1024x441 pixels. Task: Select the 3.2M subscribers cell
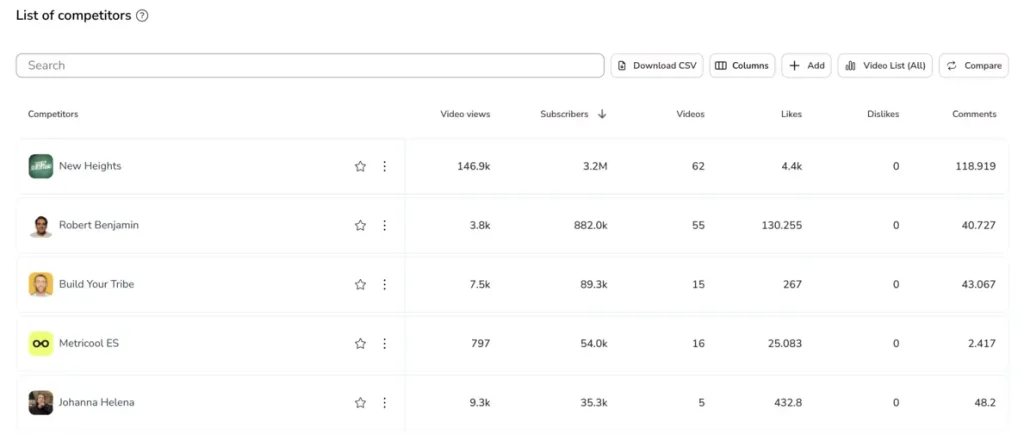click(595, 167)
